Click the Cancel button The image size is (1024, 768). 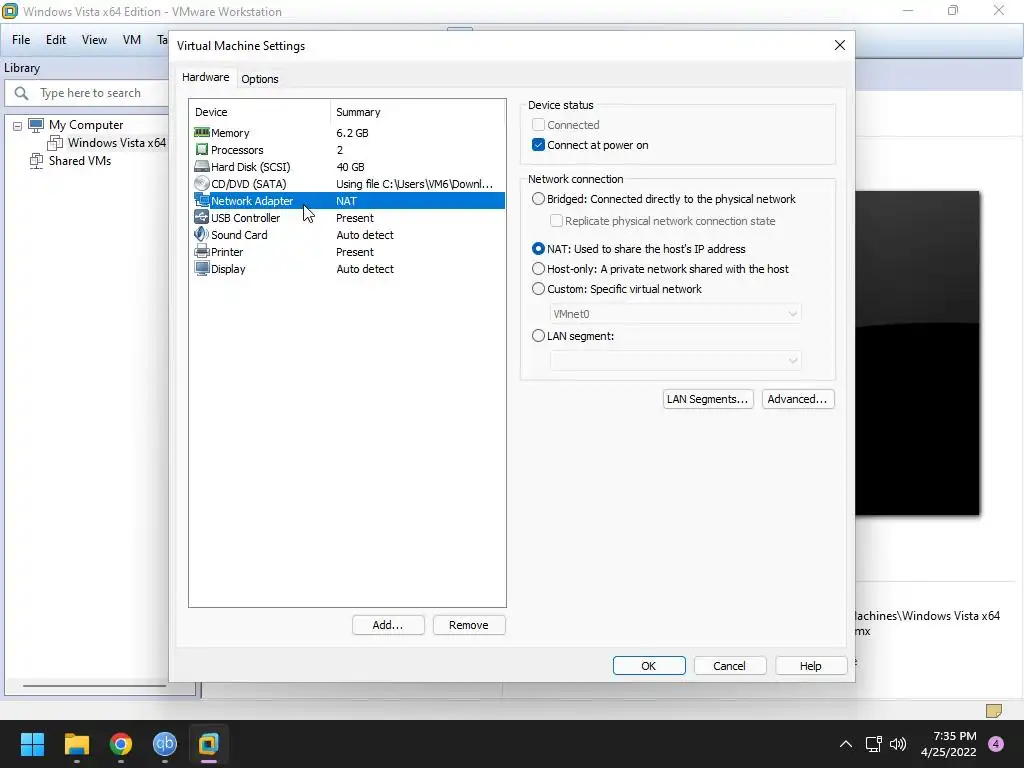tap(729, 665)
